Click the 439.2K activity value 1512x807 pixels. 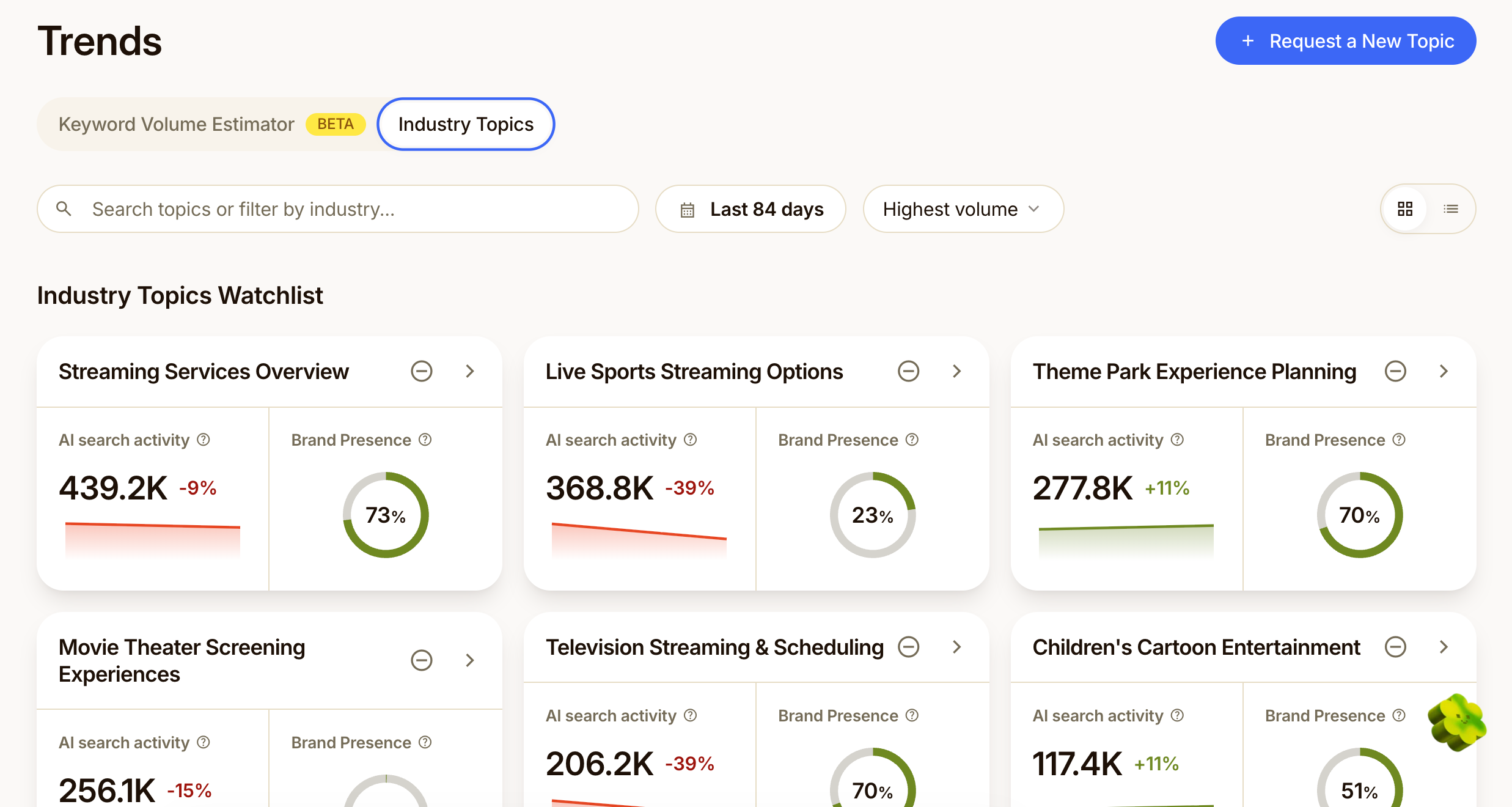(x=113, y=488)
